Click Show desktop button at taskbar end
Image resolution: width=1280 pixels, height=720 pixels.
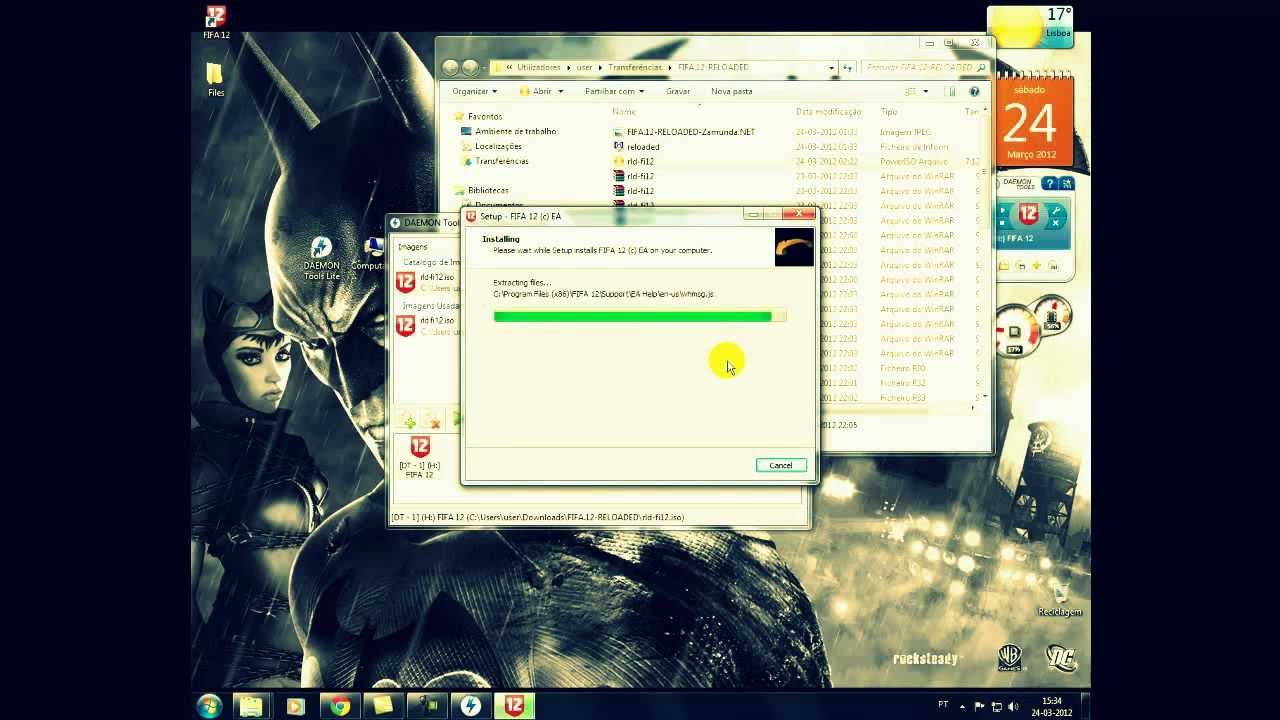pos(1086,706)
